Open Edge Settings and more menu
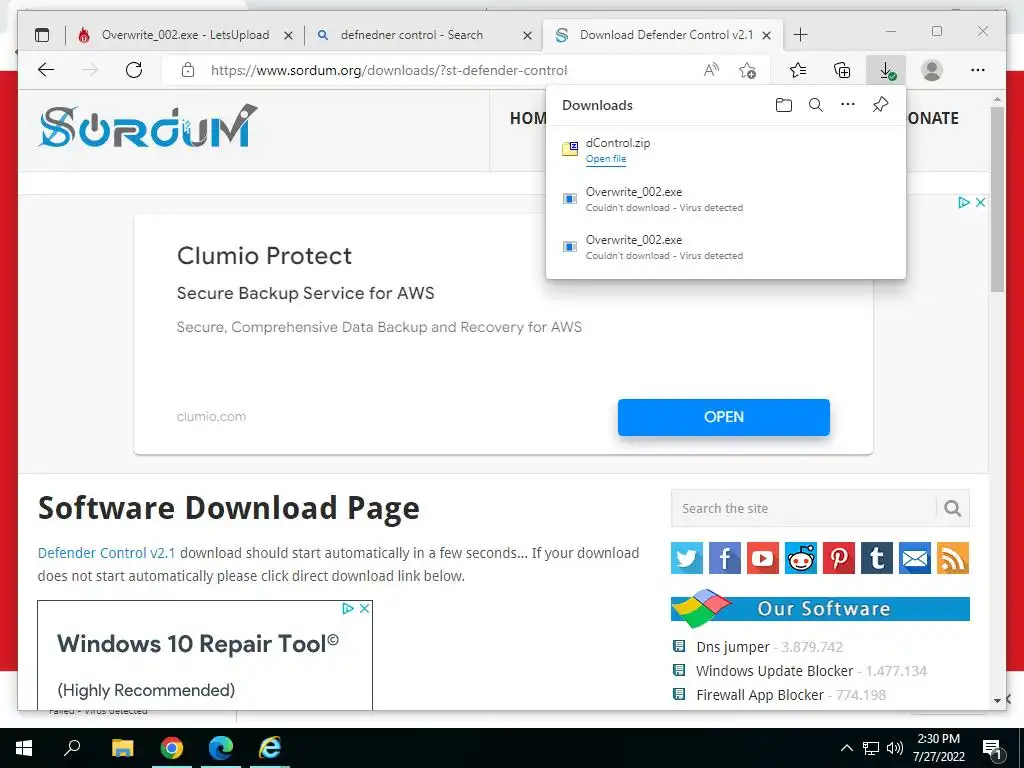This screenshot has width=1024, height=768. click(x=978, y=70)
